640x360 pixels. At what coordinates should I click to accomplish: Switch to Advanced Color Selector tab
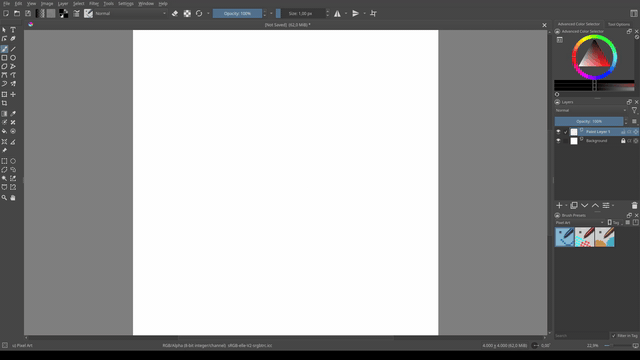pyautogui.click(x=579, y=24)
